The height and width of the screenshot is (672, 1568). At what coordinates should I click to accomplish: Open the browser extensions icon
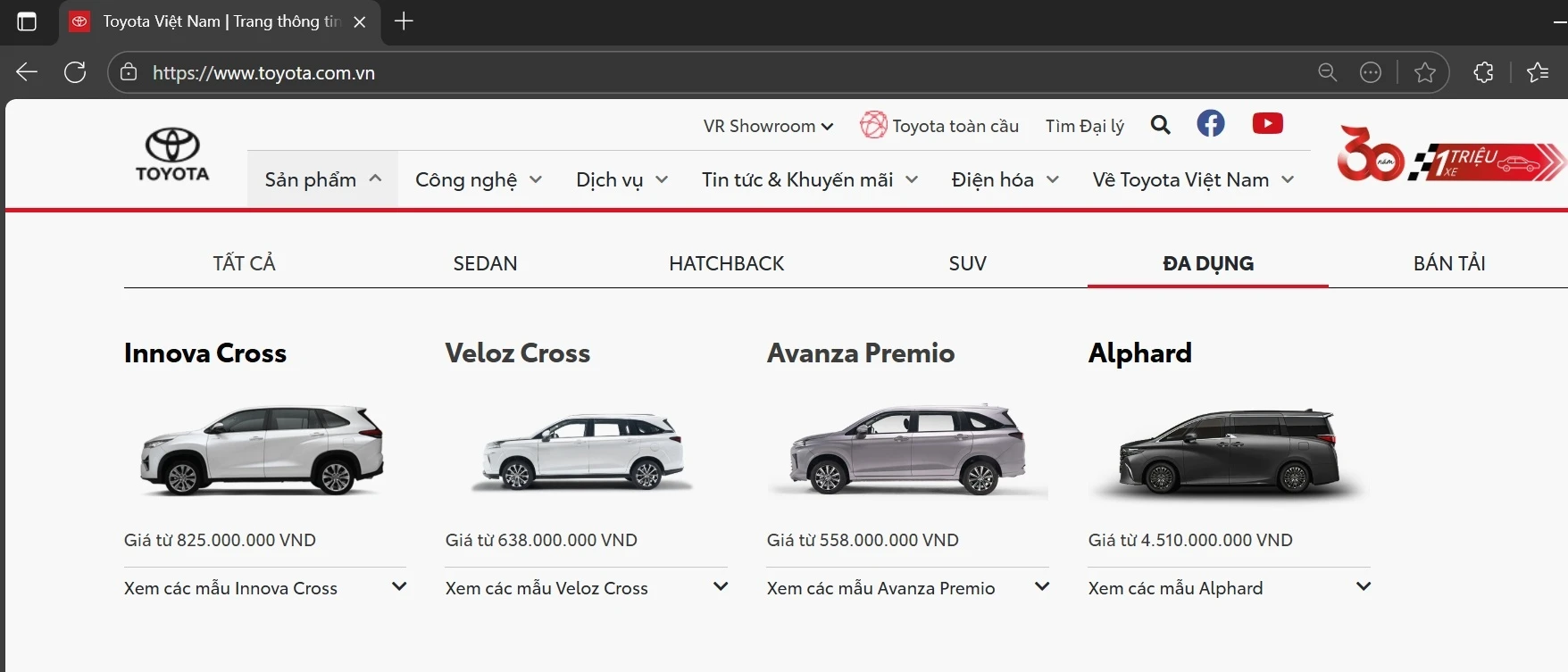[x=1483, y=72]
